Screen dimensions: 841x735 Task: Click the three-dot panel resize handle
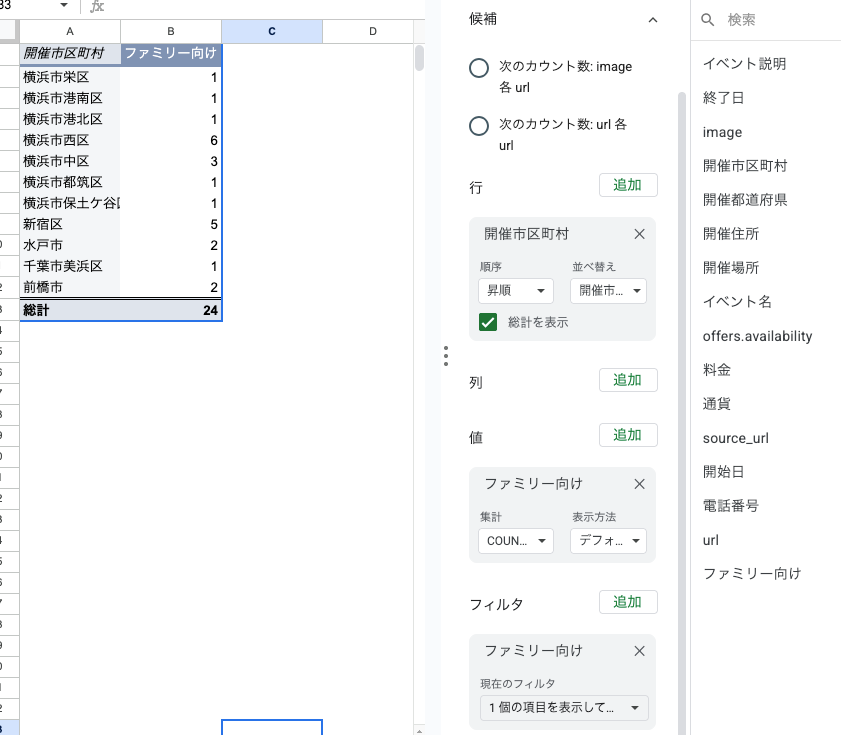445,356
